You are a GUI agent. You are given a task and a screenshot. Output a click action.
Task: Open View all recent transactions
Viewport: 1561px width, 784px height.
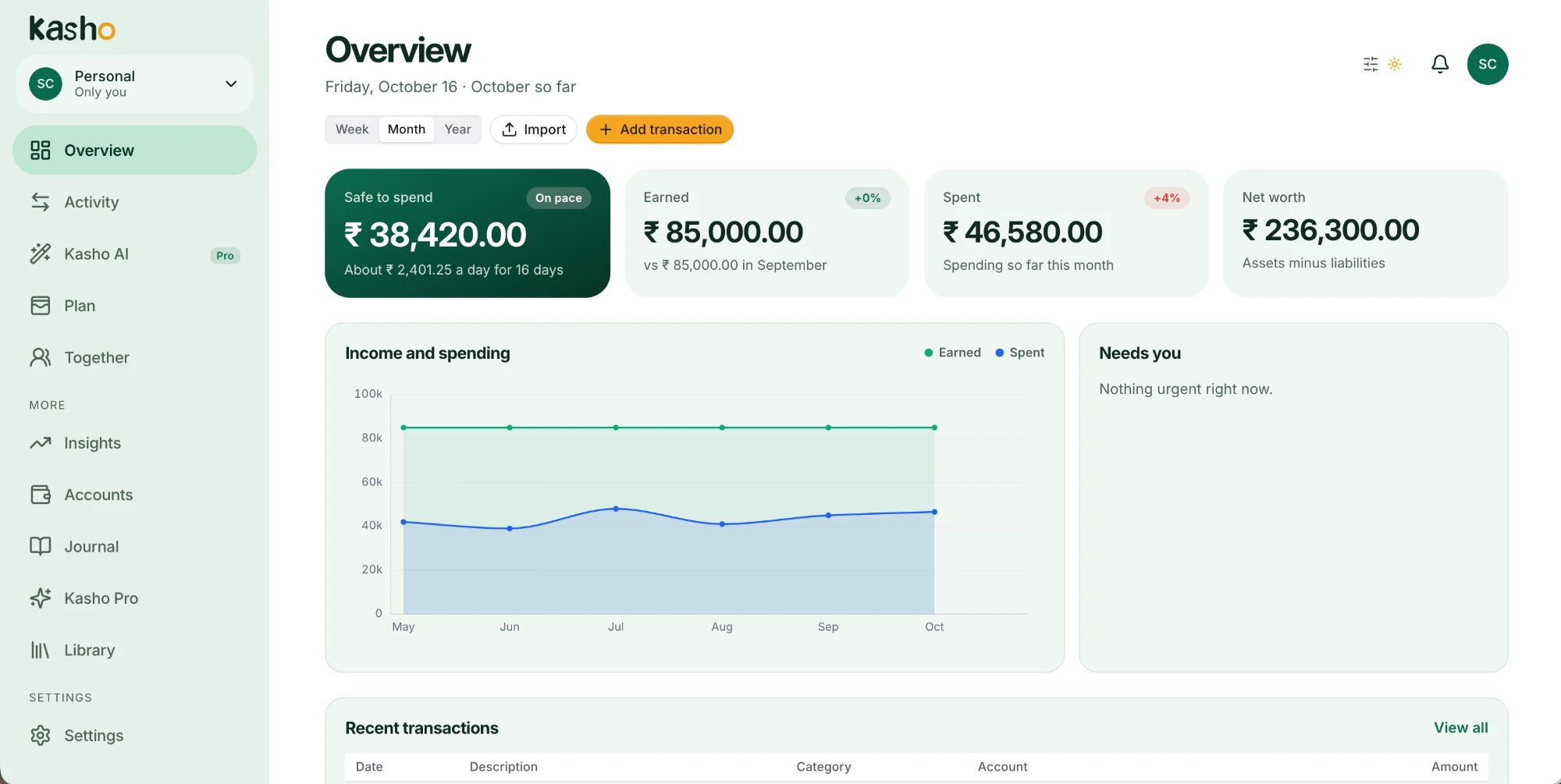[x=1461, y=728]
